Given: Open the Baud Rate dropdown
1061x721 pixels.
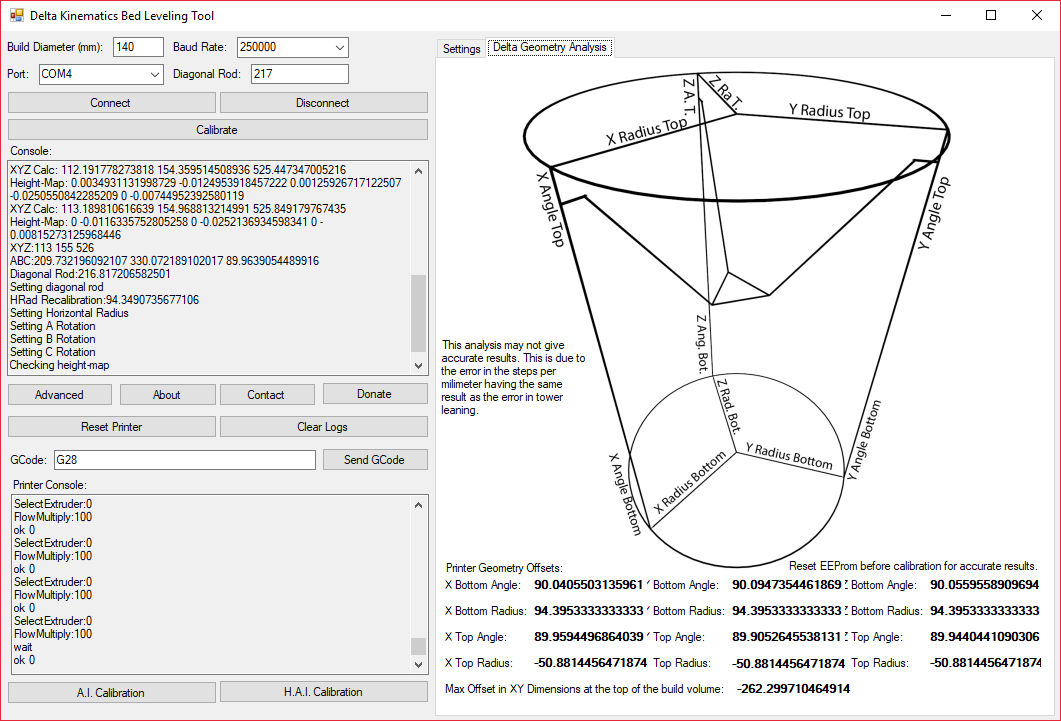Looking at the screenshot, I should tap(340, 47).
